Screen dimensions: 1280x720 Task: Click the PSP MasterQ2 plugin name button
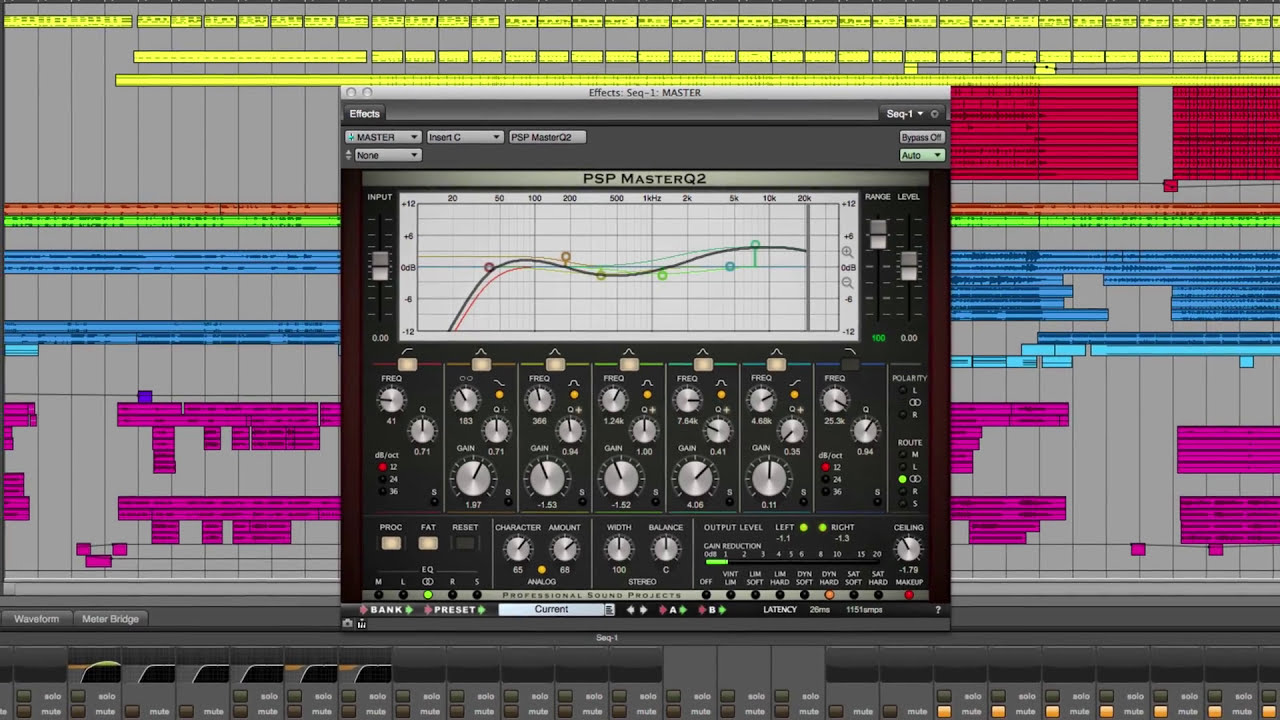(x=546, y=137)
